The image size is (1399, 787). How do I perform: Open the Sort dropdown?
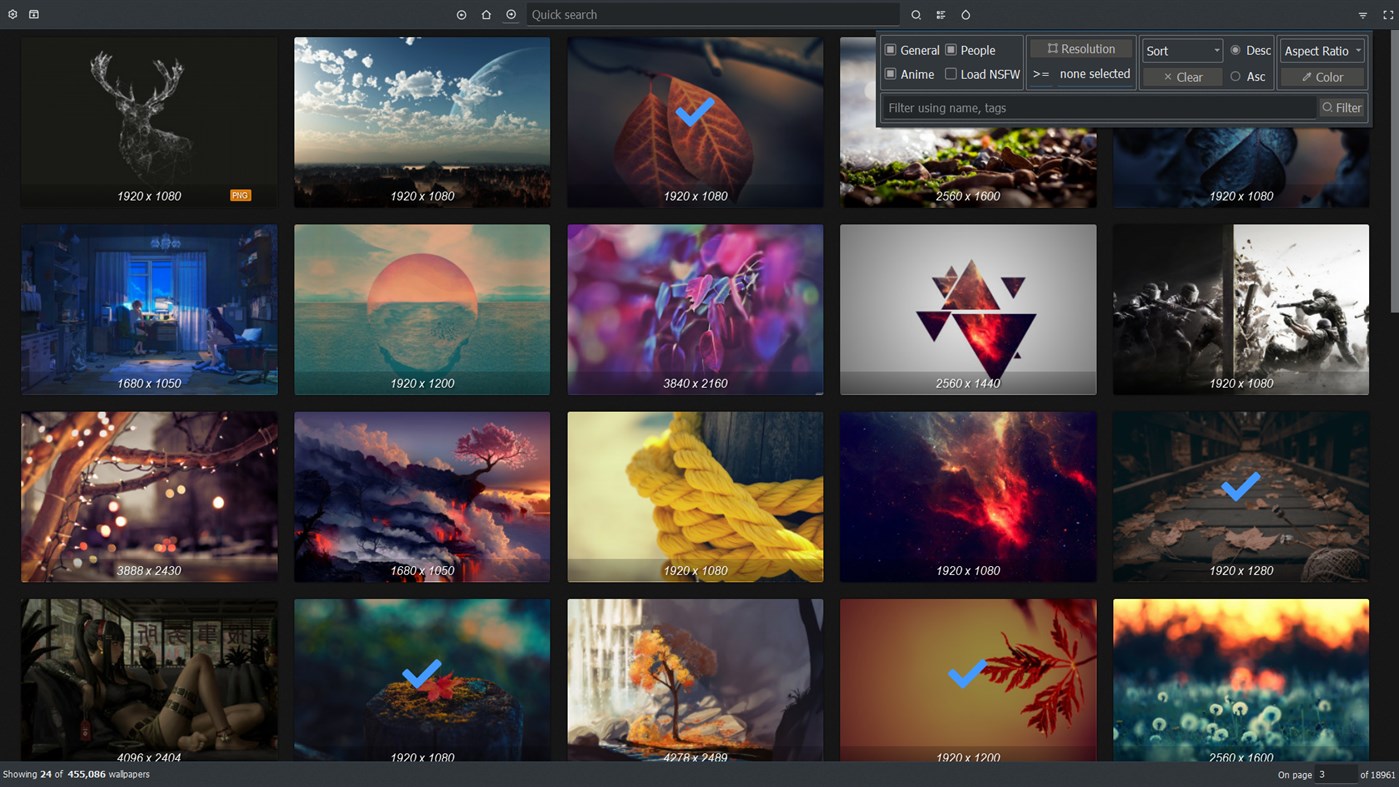(x=1181, y=50)
